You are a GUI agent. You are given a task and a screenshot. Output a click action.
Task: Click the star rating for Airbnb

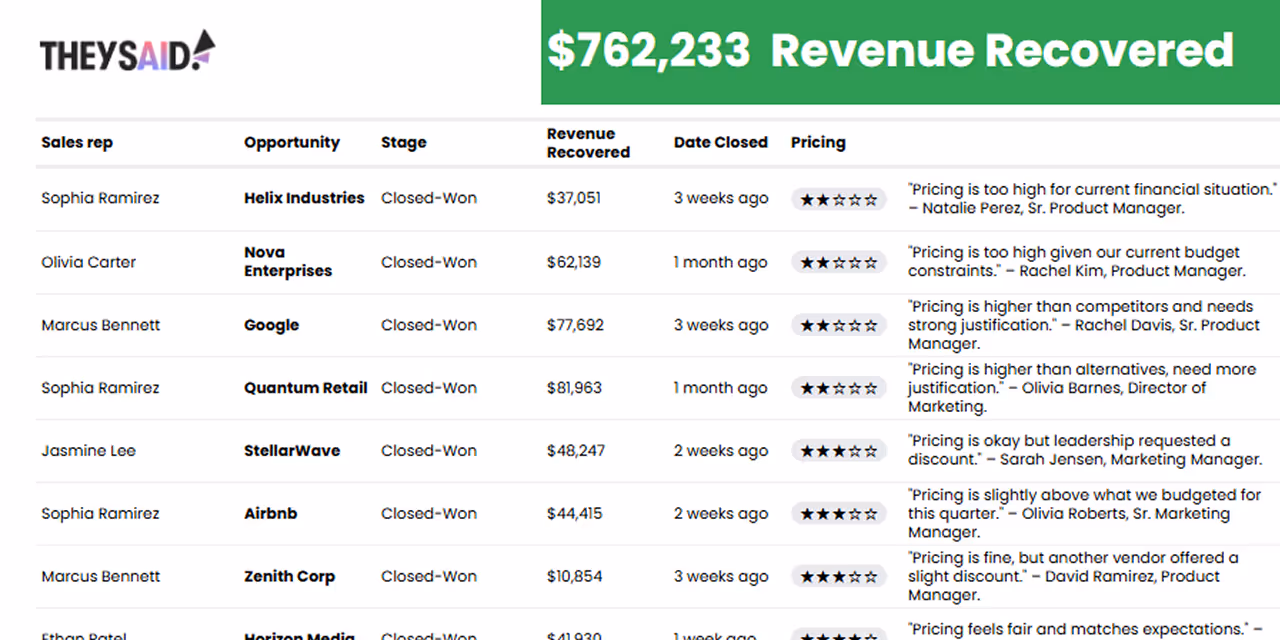point(839,514)
